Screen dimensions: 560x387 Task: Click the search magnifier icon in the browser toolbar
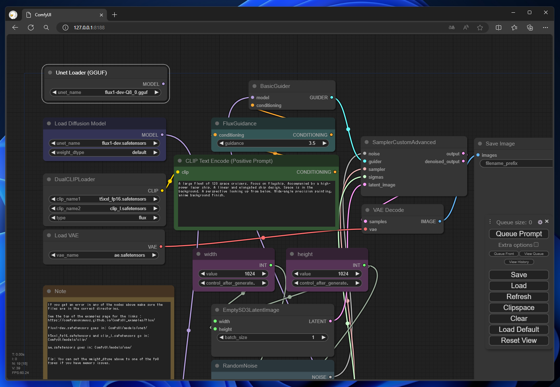coord(46,27)
